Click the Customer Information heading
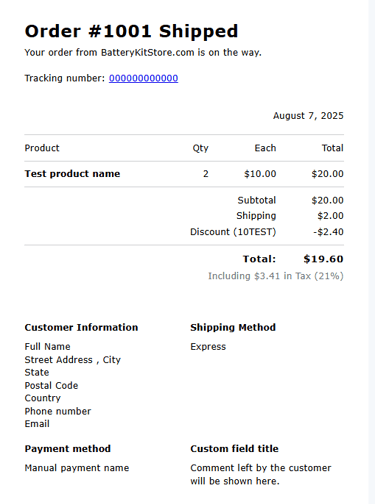375x504 pixels. point(81,328)
